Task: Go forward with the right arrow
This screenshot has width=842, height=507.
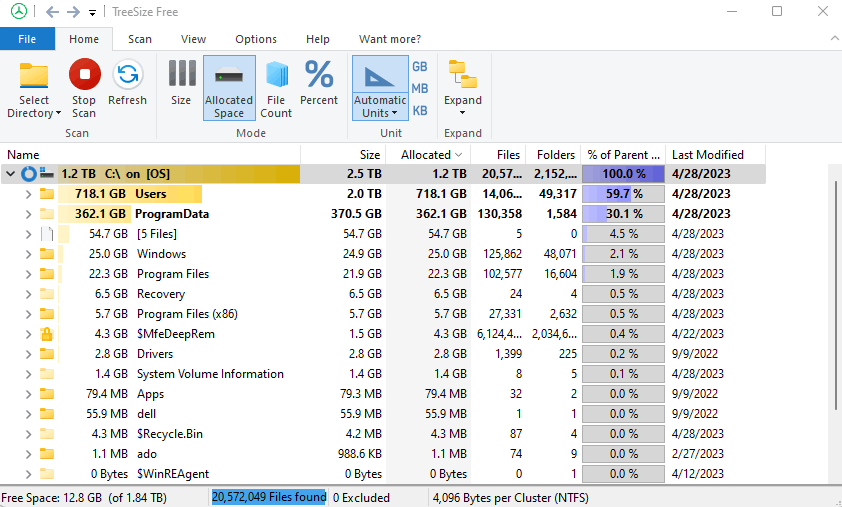Action: click(x=74, y=12)
